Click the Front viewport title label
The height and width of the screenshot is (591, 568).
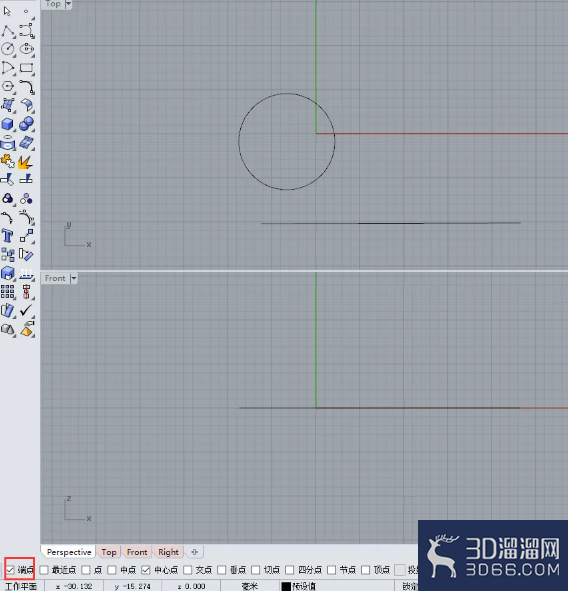pos(55,278)
